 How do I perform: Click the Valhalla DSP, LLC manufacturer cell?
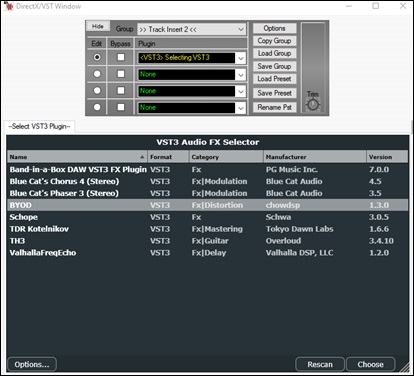point(299,253)
